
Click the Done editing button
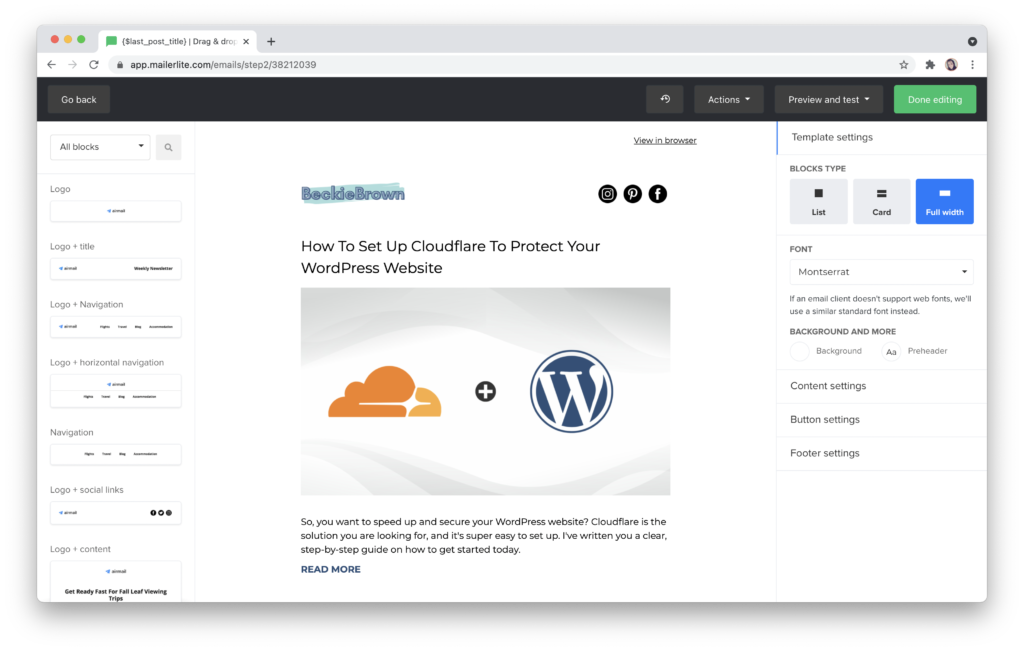click(935, 99)
